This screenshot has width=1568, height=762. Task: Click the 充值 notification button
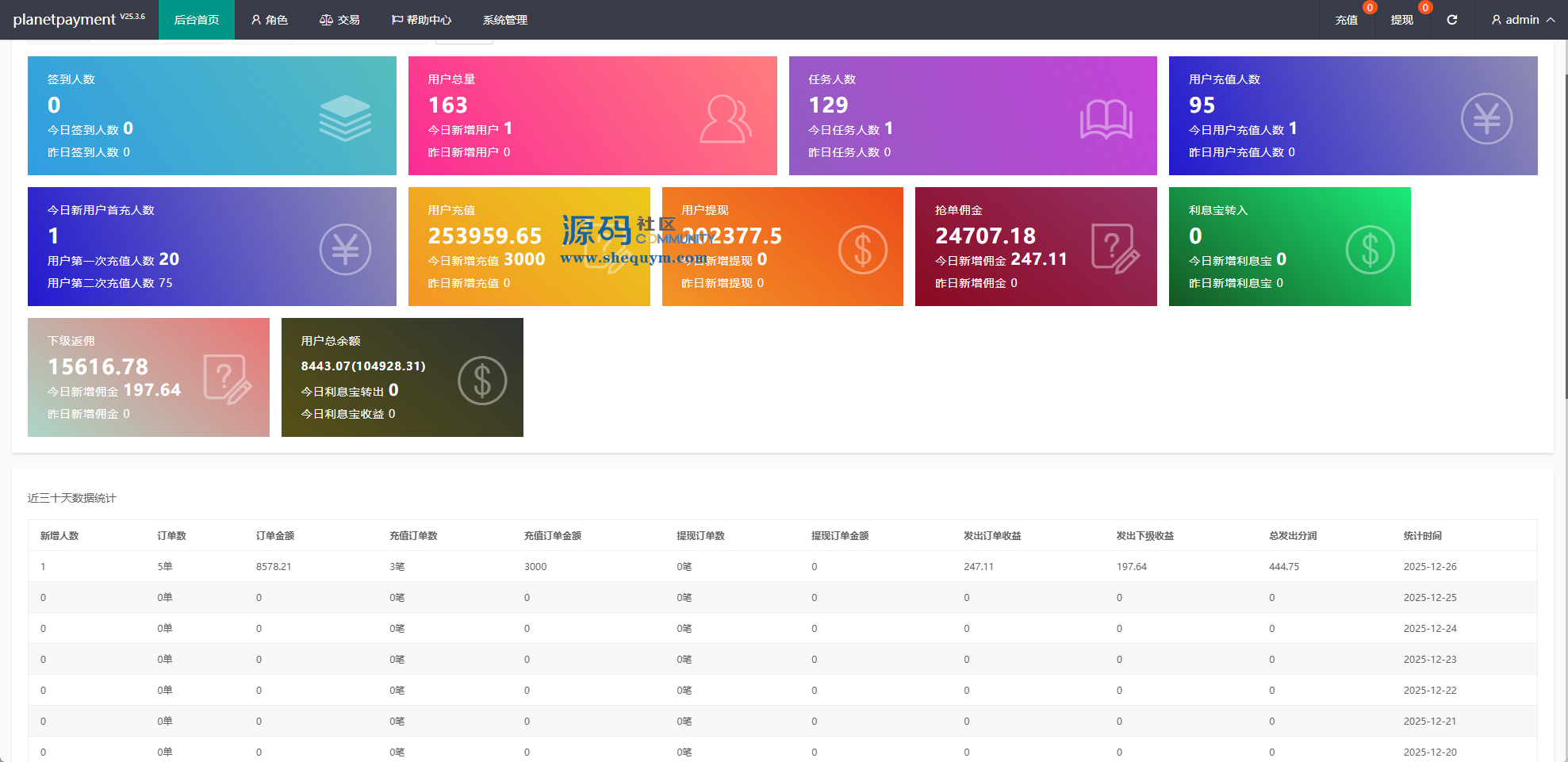coord(1346,20)
